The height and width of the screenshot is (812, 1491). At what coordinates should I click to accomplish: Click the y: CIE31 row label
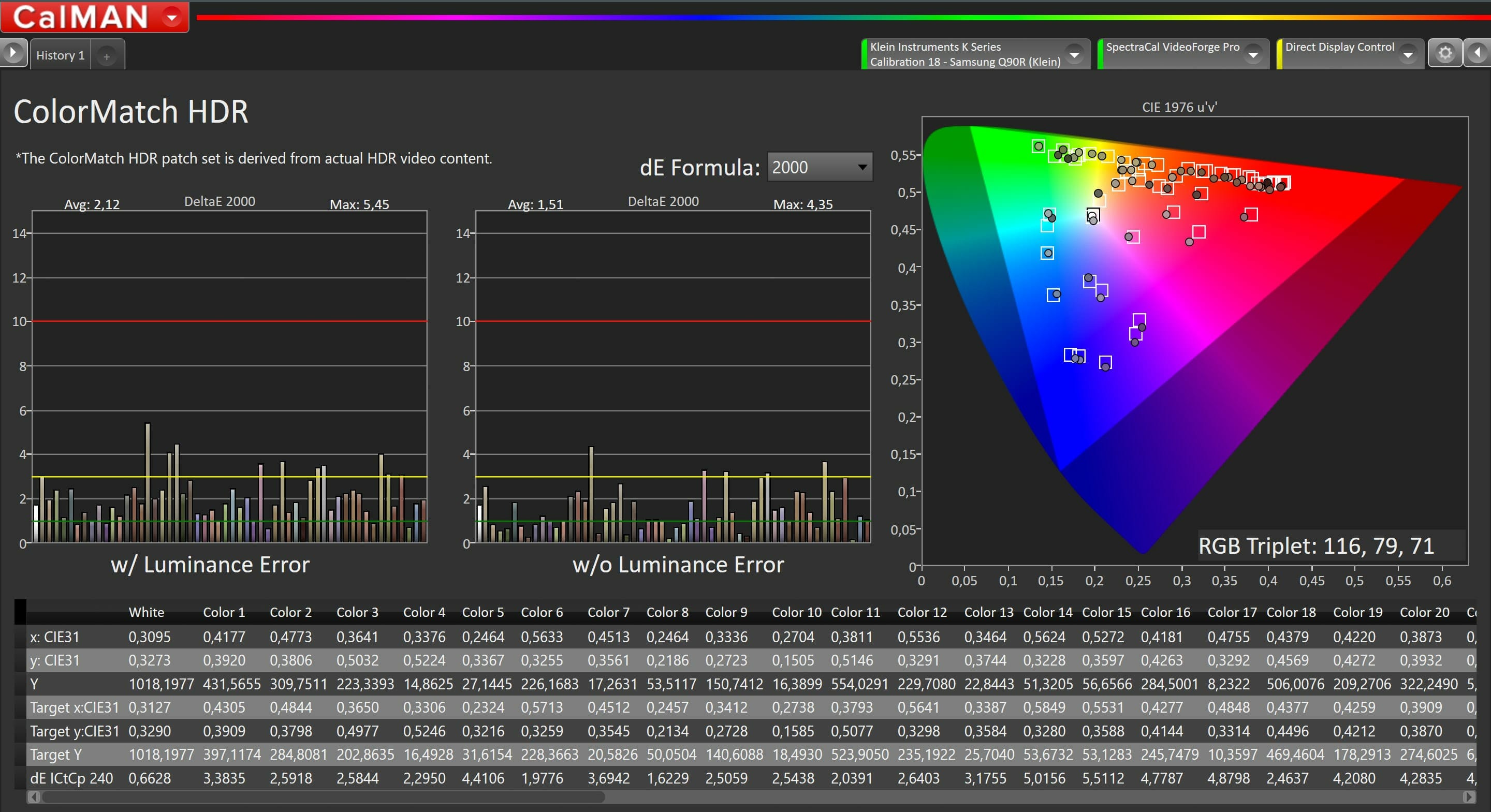[x=54, y=660]
